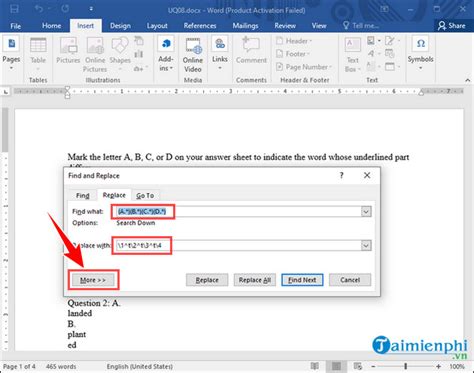Switch to the Design ribbon tab
The width and height of the screenshot is (474, 373).
tap(120, 26)
